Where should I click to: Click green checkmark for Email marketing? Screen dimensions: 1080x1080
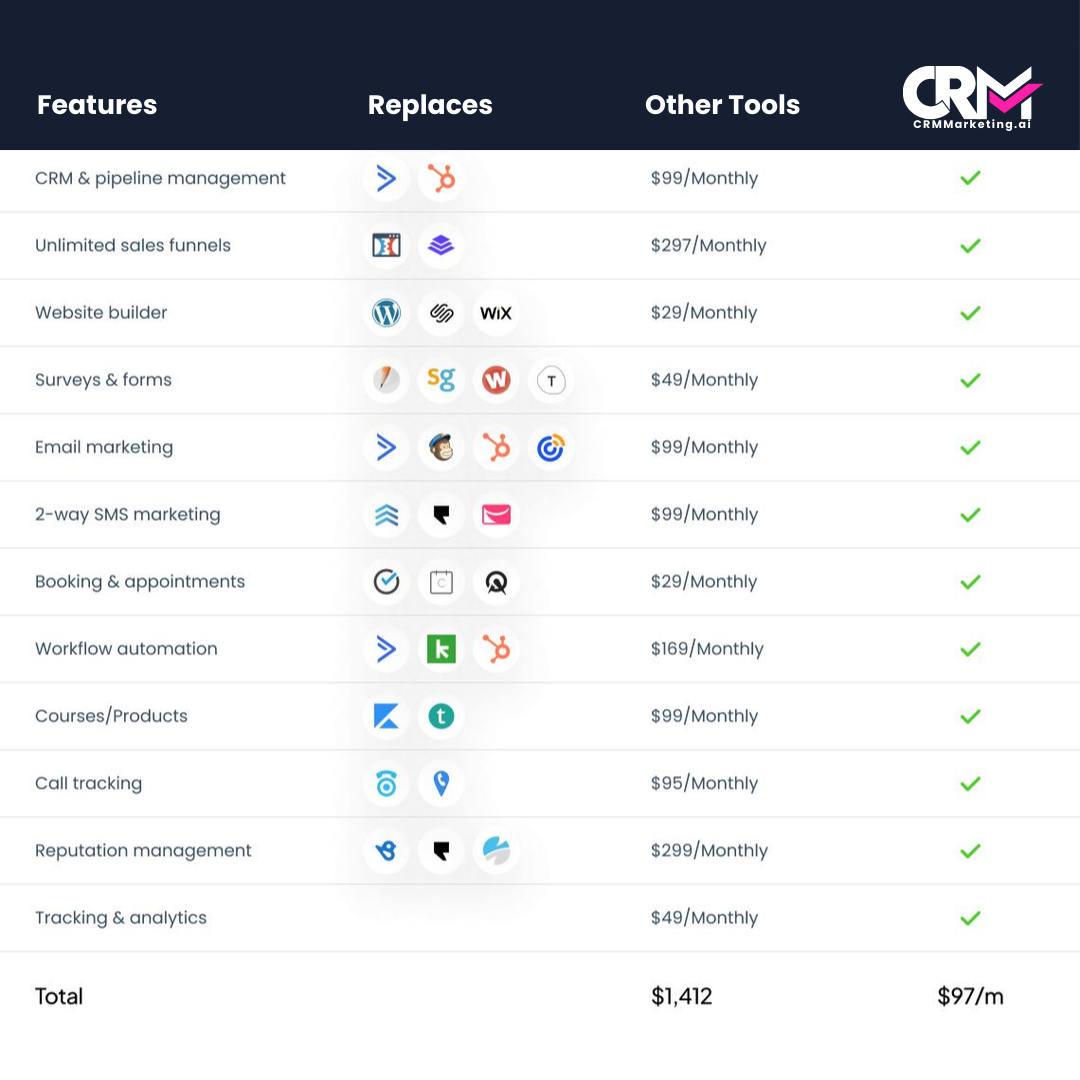point(970,448)
